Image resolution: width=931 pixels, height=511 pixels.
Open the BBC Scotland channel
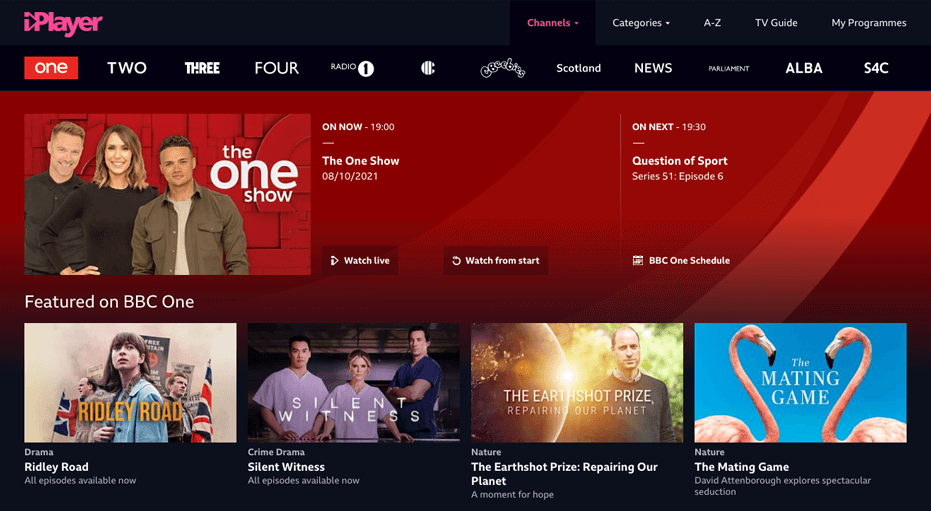[x=578, y=68]
